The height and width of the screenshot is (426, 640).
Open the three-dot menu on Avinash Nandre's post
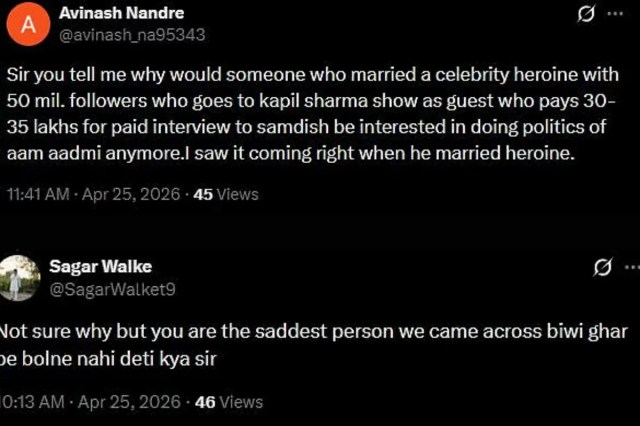[630, 16]
